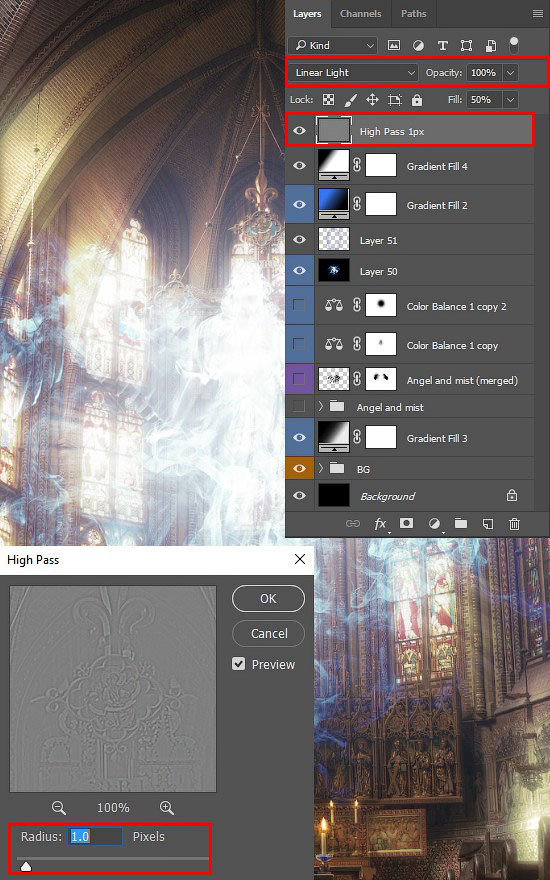Create a new group folder

pos(461,523)
